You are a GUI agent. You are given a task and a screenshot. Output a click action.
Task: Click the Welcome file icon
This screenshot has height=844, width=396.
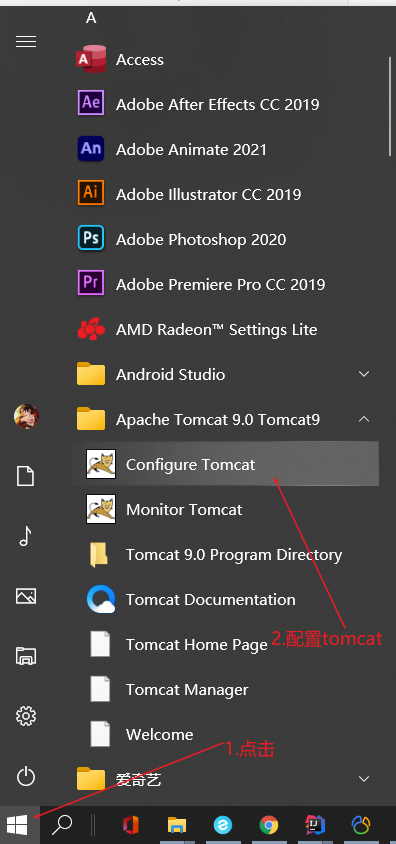[x=100, y=734]
